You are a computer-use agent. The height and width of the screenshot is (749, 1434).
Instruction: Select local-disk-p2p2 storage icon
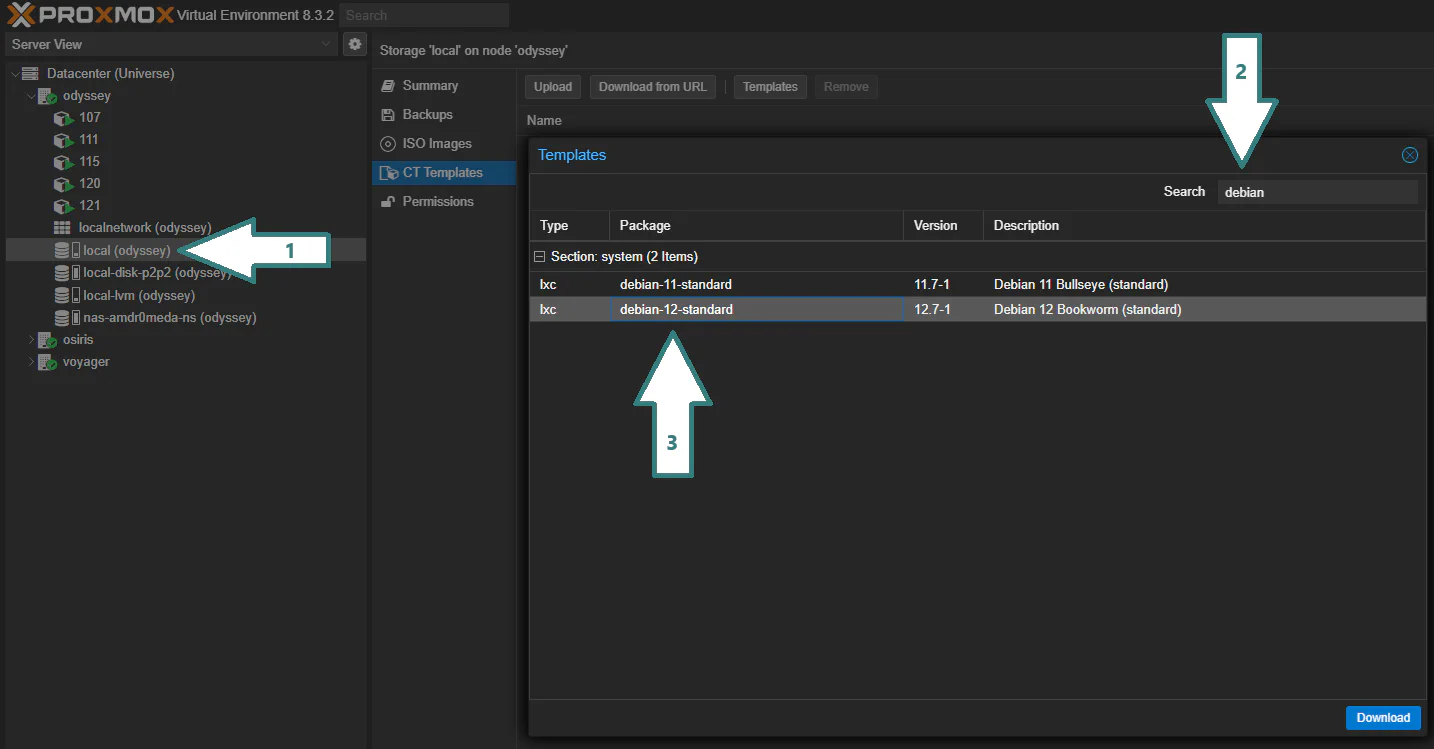point(67,273)
